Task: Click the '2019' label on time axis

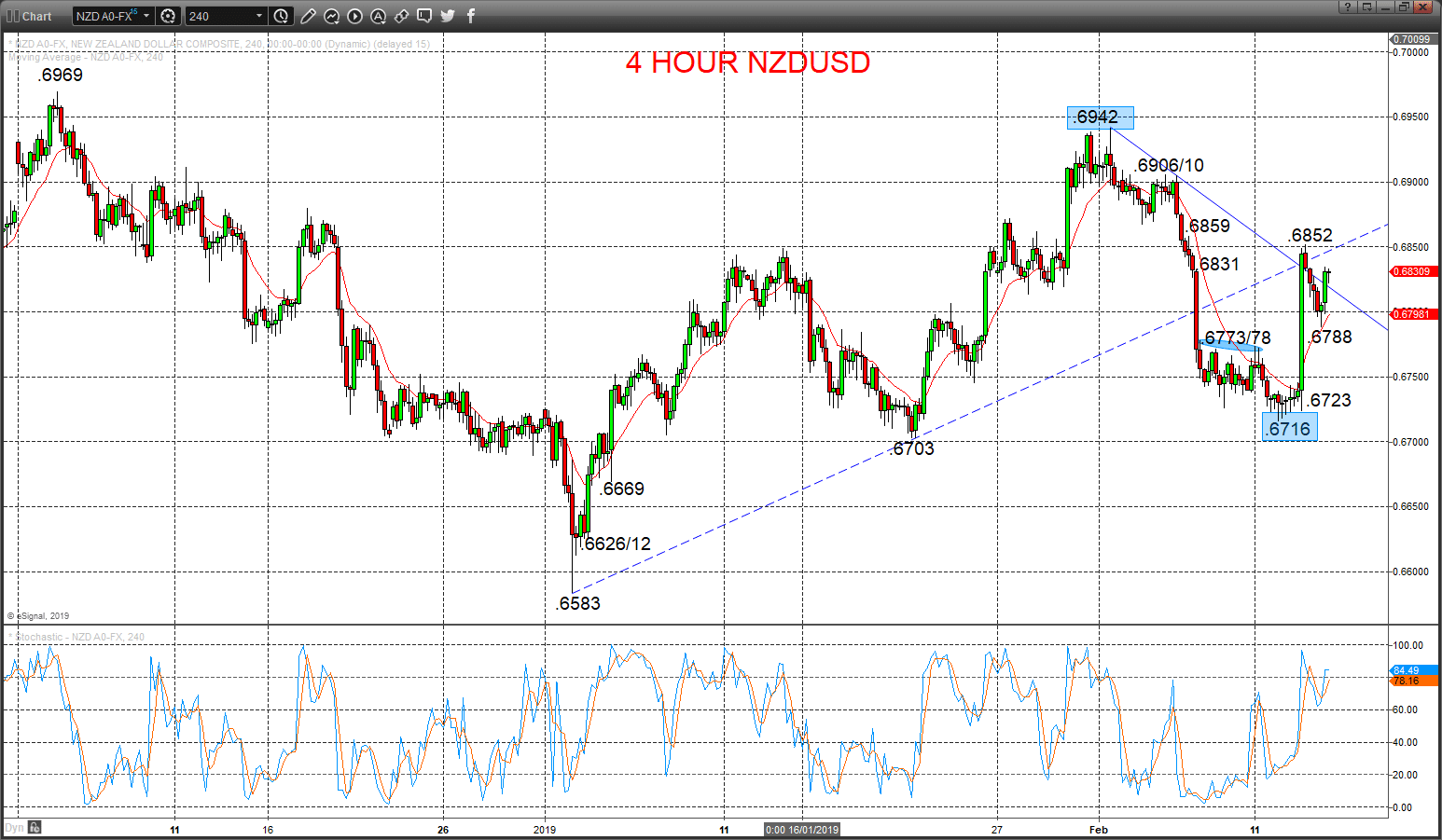Action: [x=544, y=829]
